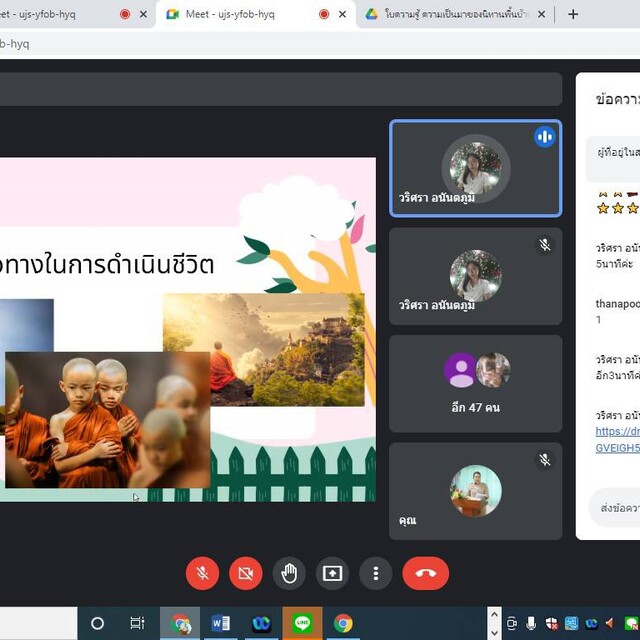Image resolution: width=640 pixels, height=640 pixels.
Task: Click the Task View taskbar icon
Action: click(x=137, y=623)
